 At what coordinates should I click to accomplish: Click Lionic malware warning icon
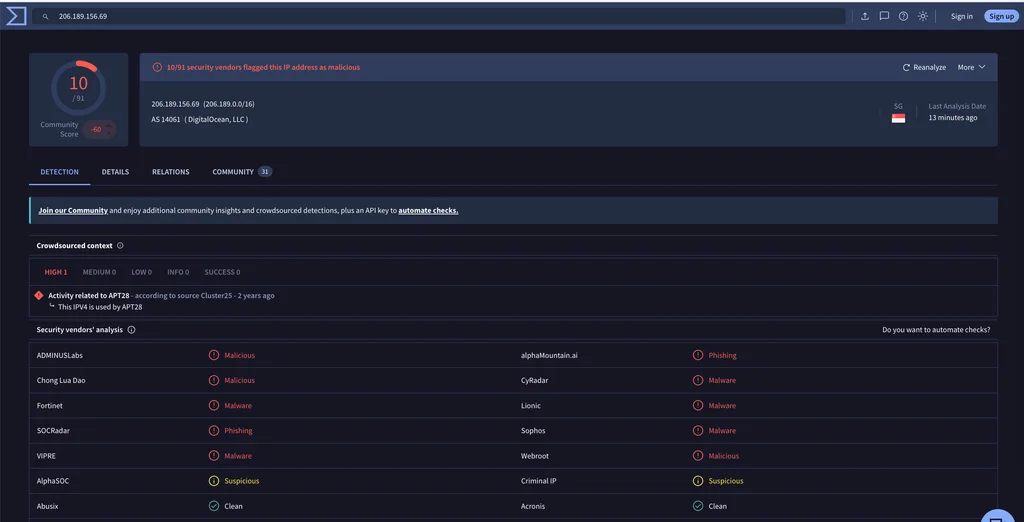tap(698, 406)
